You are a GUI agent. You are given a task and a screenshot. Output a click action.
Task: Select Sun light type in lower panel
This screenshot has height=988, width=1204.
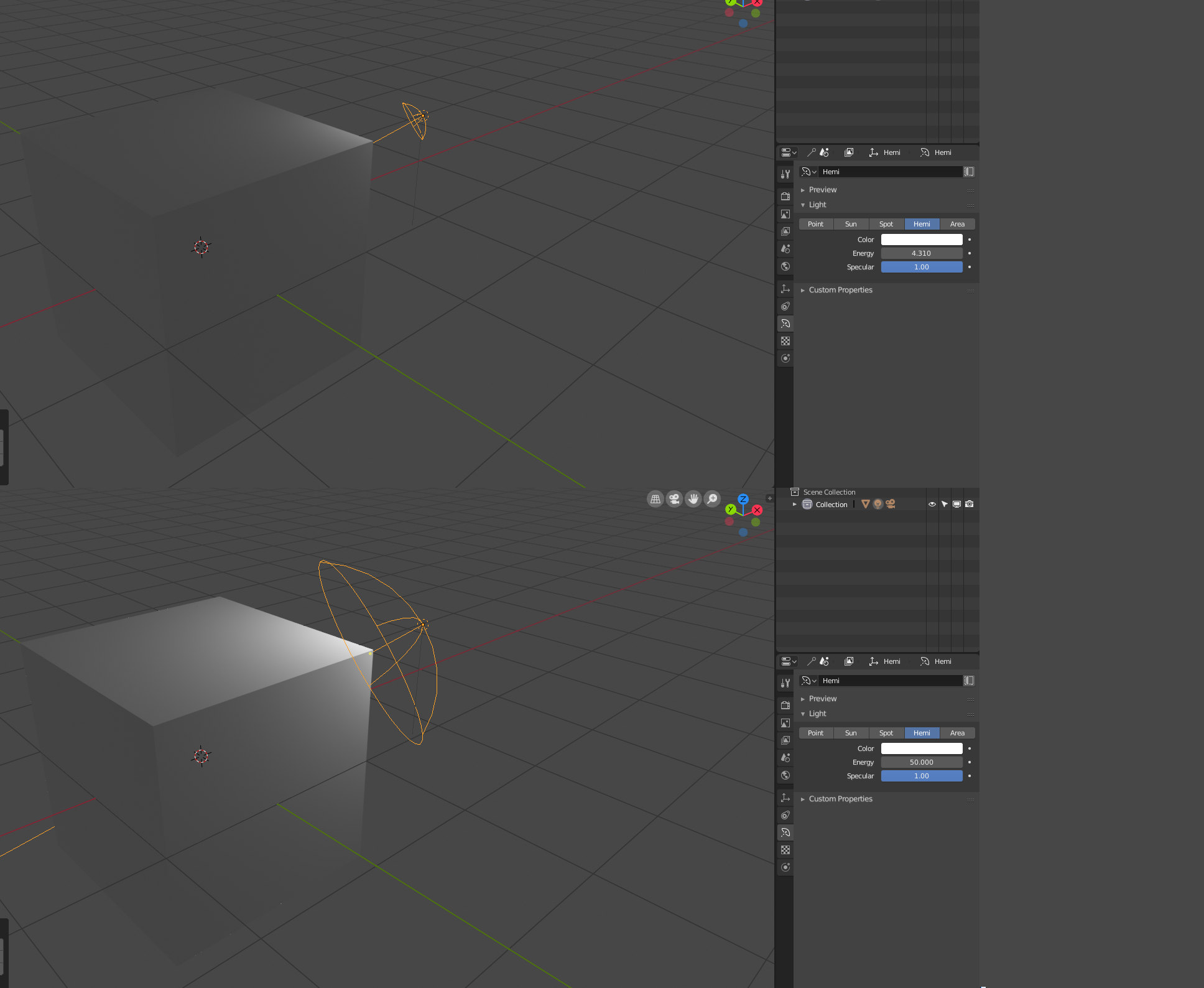[x=851, y=733]
